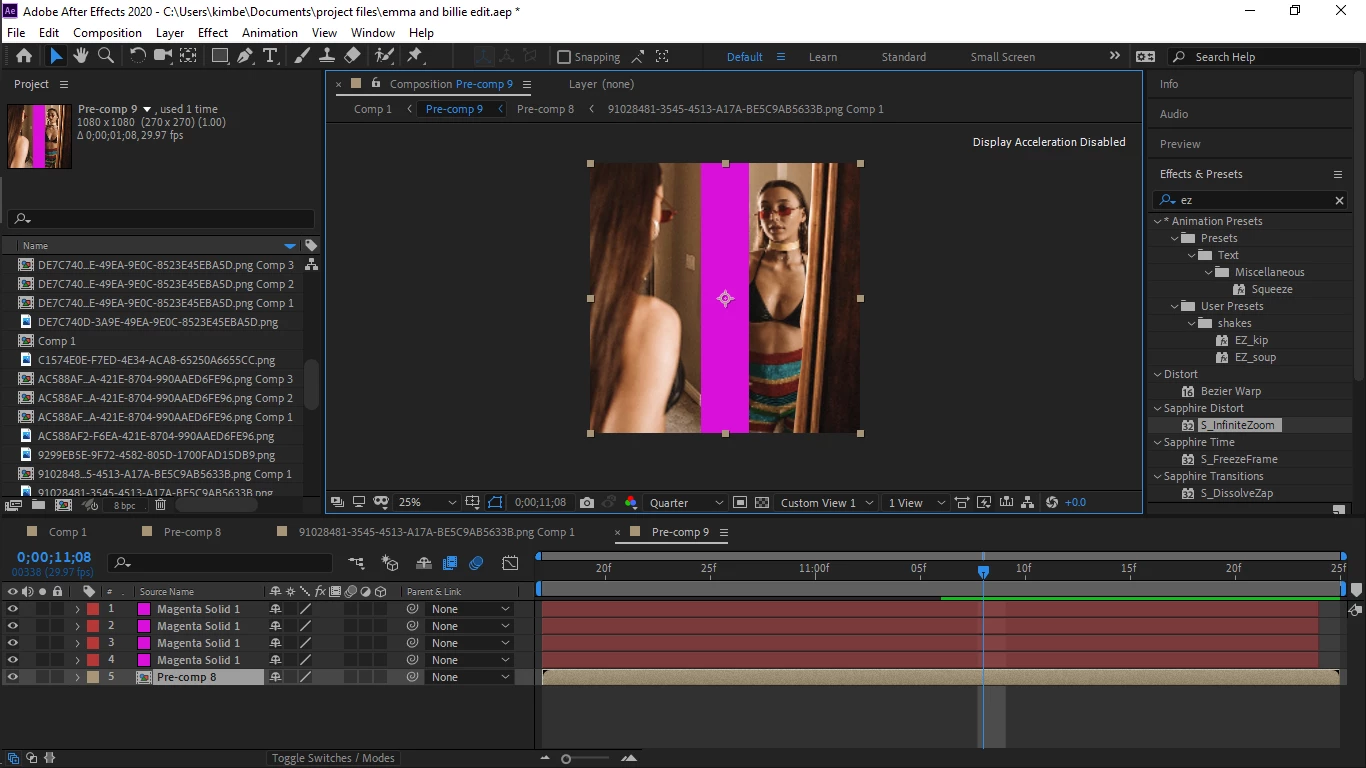Open the 25% magnification dropdown

pyautogui.click(x=427, y=502)
